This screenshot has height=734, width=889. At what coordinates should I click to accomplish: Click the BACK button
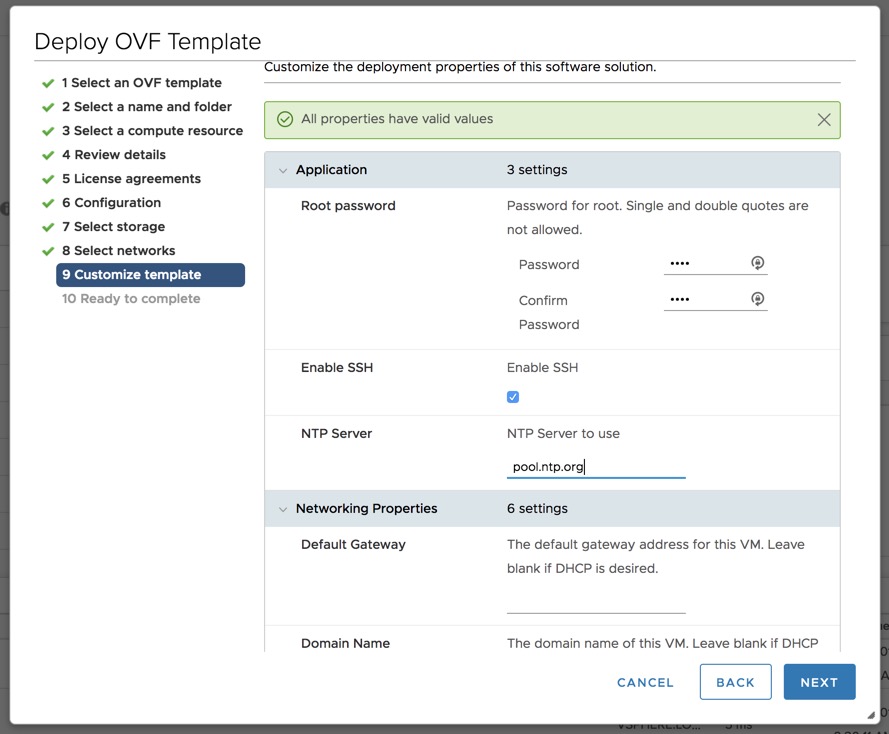point(735,682)
